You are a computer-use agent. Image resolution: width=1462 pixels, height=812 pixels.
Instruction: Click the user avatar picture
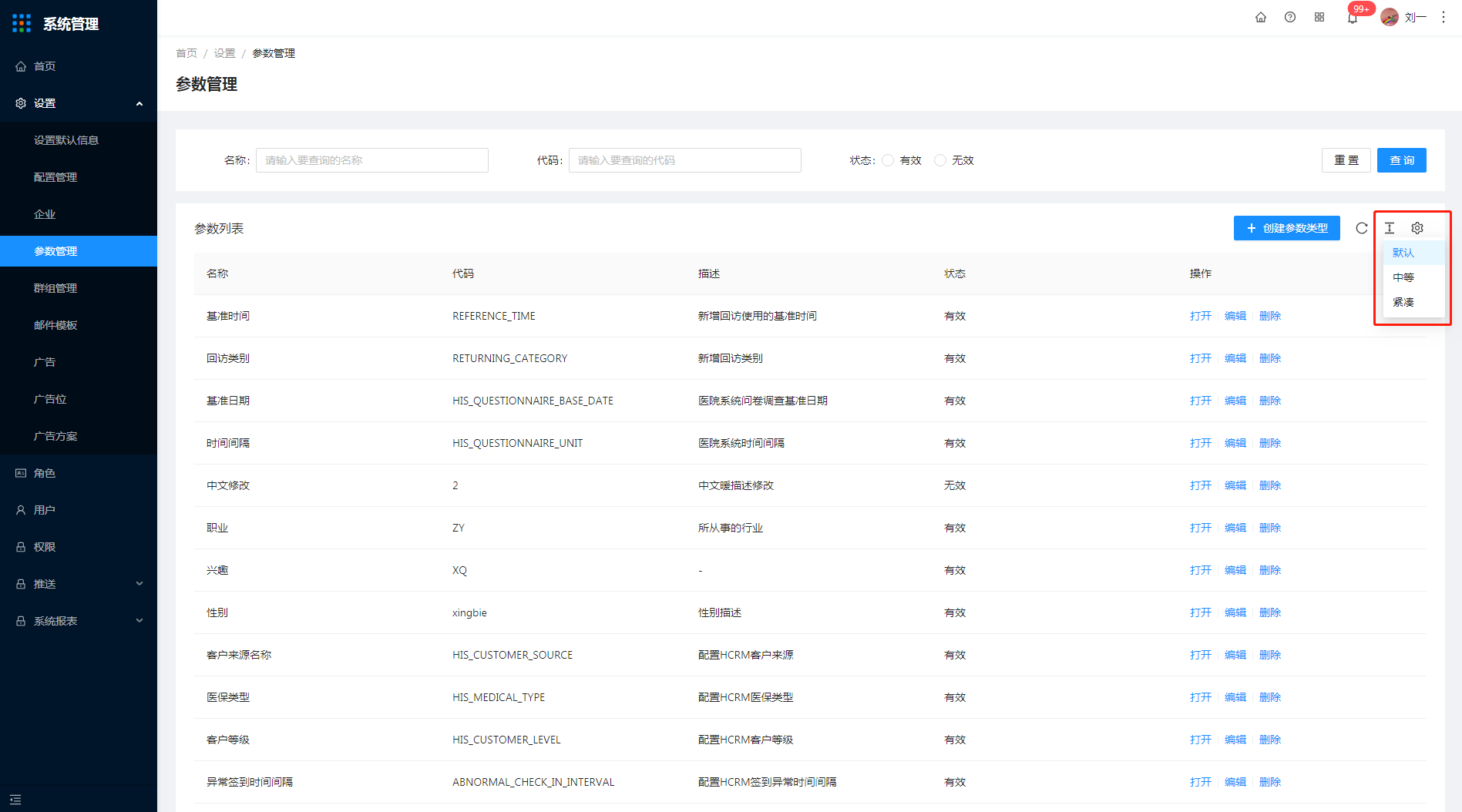(1390, 17)
